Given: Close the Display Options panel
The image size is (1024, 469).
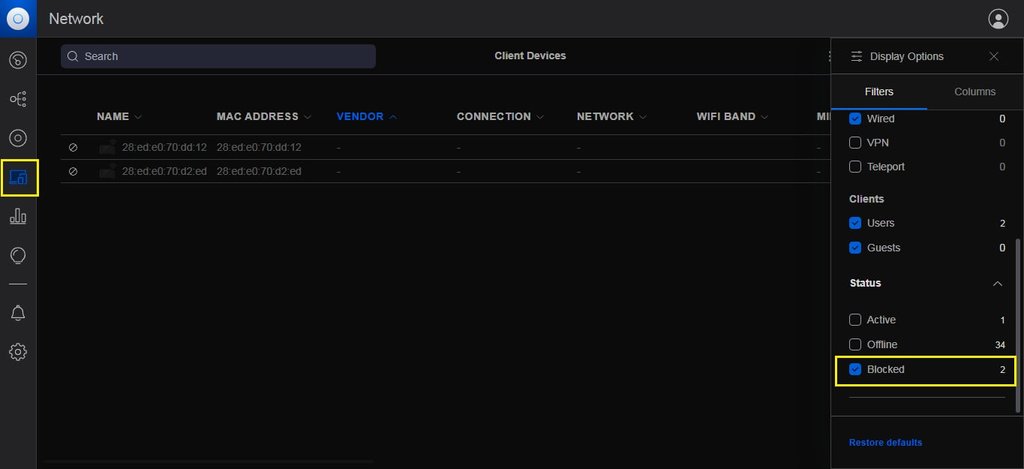Looking at the screenshot, I should point(994,57).
